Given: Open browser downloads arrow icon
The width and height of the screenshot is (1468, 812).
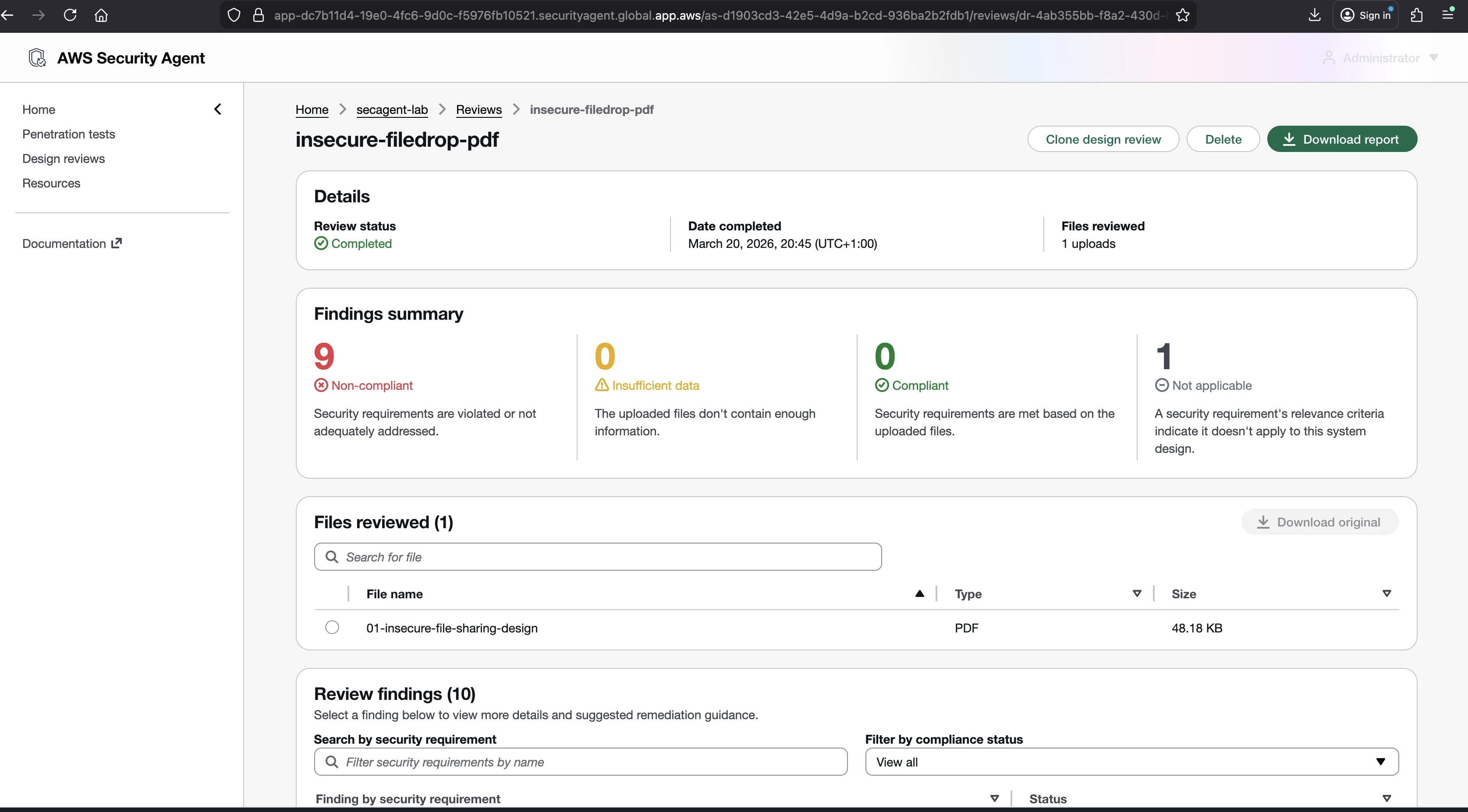Looking at the screenshot, I should [1314, 15].
